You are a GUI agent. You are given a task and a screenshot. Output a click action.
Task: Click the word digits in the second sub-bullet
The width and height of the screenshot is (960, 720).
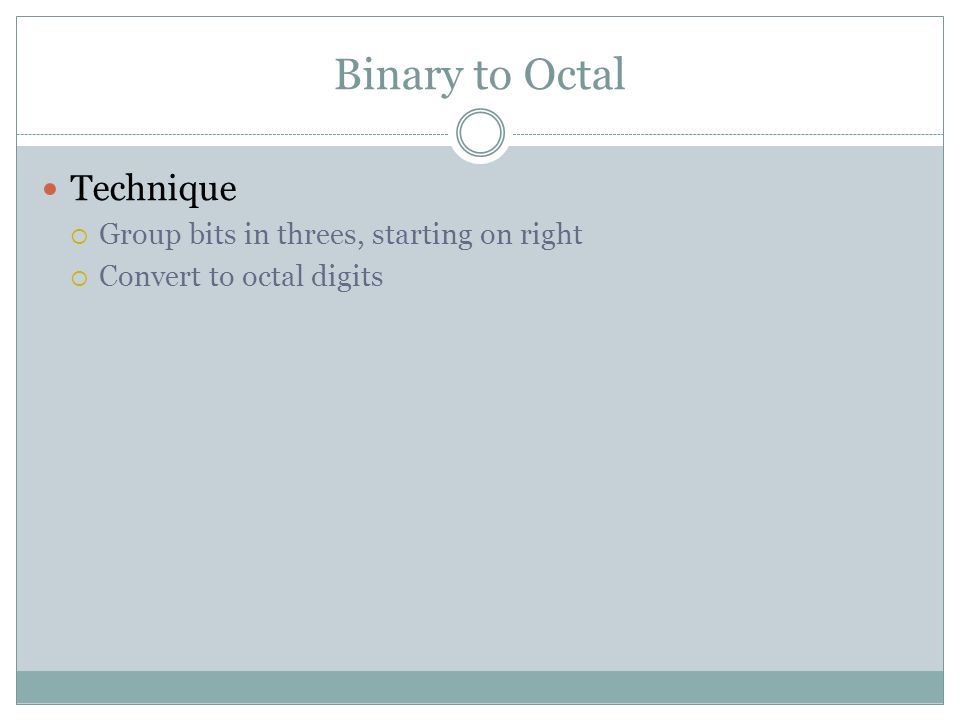pos(347,277)
